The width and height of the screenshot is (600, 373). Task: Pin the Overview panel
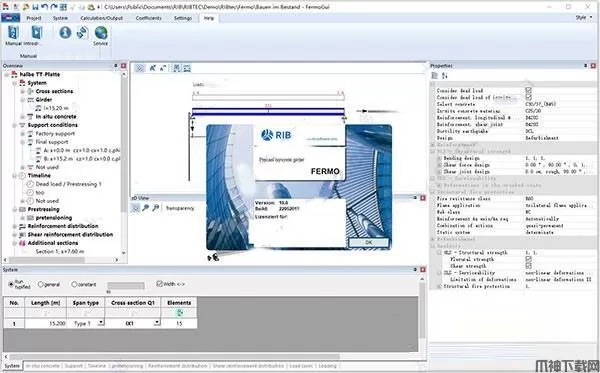click(x=116, y=66)
